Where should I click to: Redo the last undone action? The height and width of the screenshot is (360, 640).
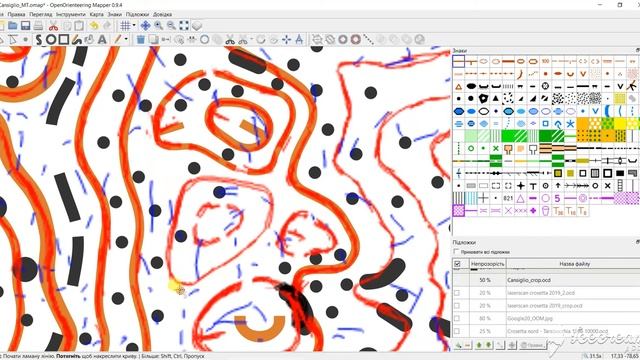coord(107,26)
